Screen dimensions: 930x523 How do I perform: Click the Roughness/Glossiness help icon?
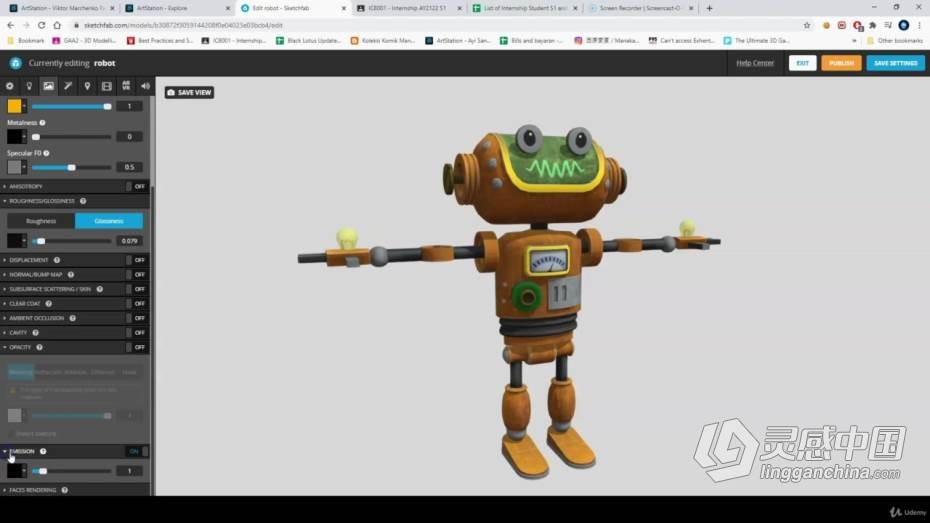pyautogui.click(x=83, y=201)
